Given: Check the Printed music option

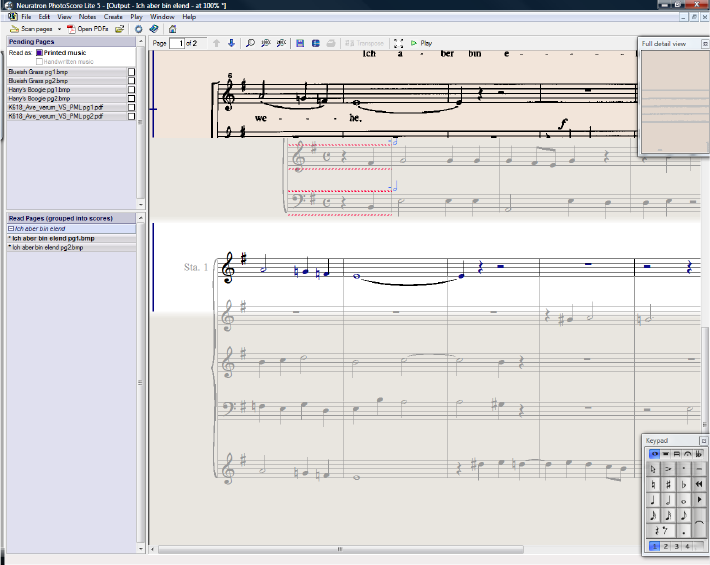Looking at the screenshot, I should (x=40, y=52).
